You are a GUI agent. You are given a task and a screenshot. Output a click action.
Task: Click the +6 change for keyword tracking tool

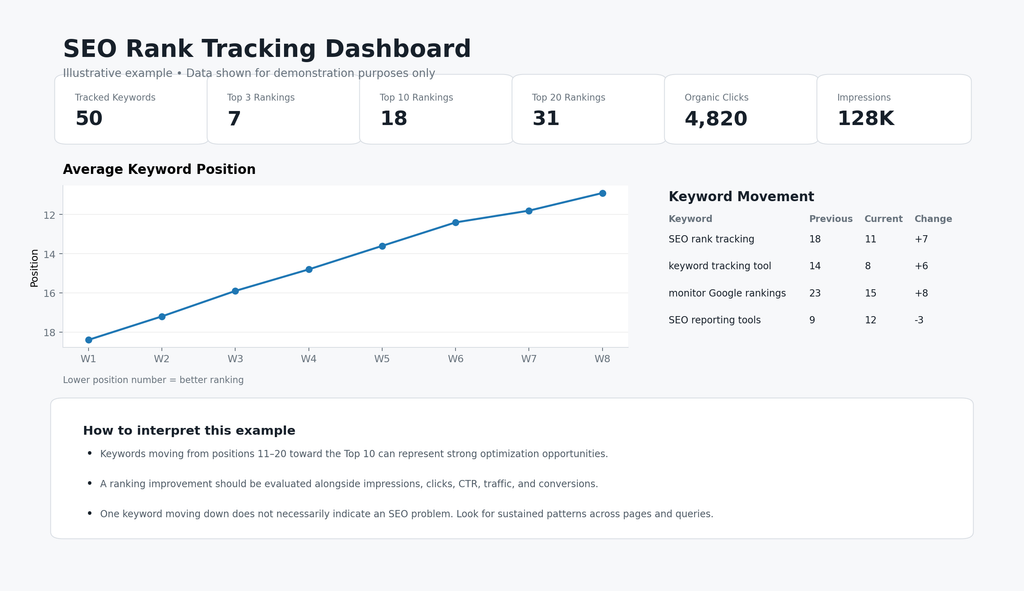(x=921, y=266)
